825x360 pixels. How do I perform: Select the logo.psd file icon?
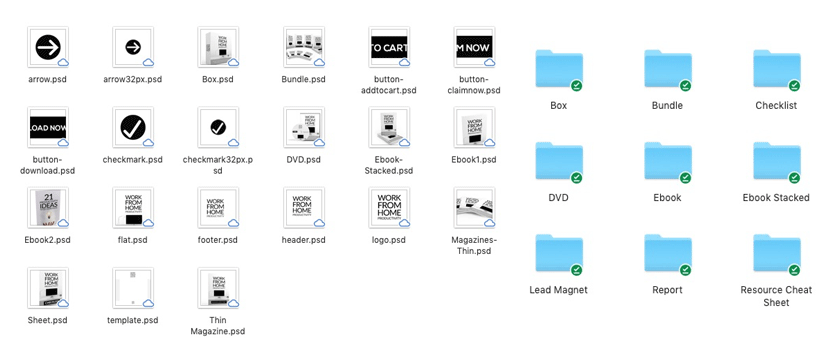tap(389, 208)
